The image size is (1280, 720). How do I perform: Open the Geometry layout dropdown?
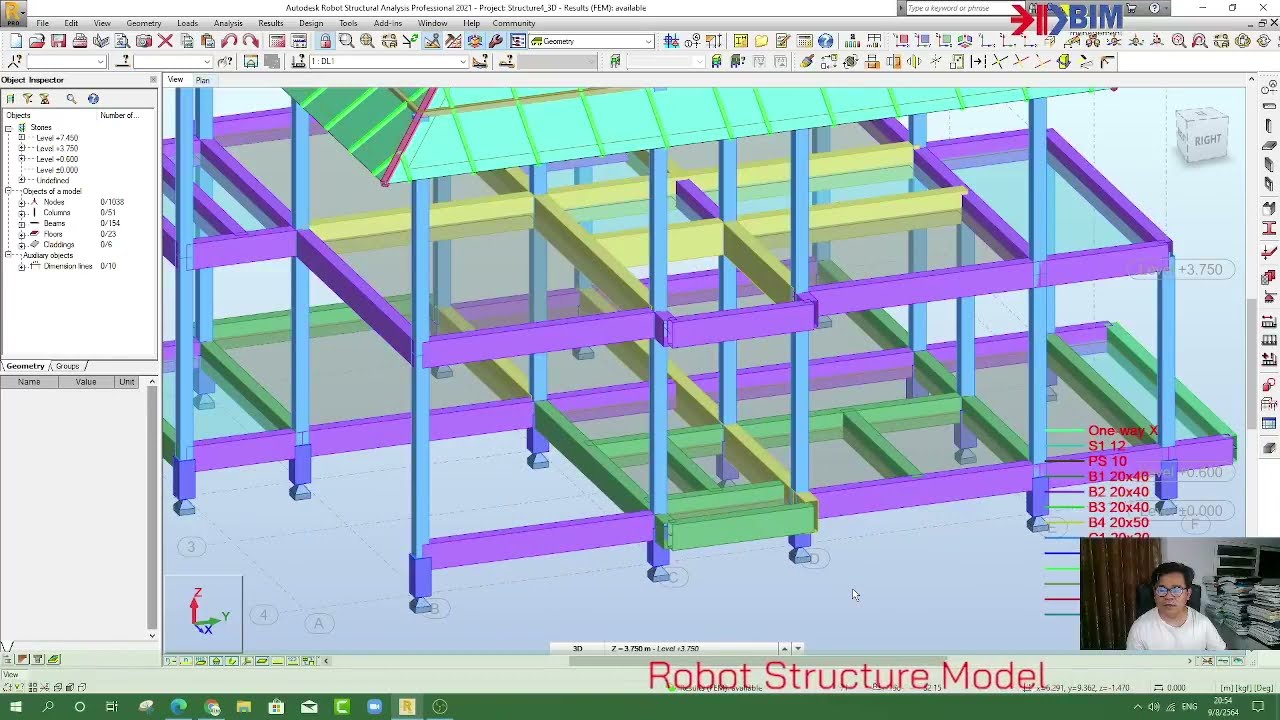point(648,41)
